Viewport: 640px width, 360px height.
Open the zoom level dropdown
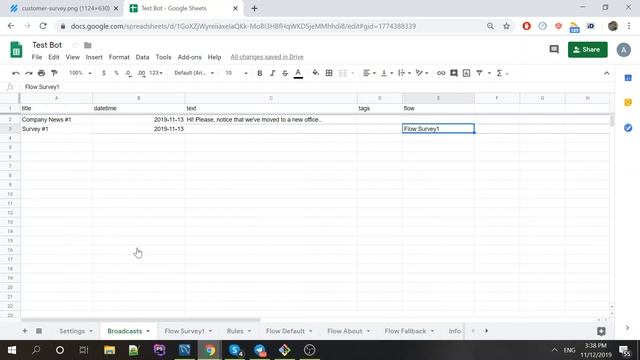(80, 73)
